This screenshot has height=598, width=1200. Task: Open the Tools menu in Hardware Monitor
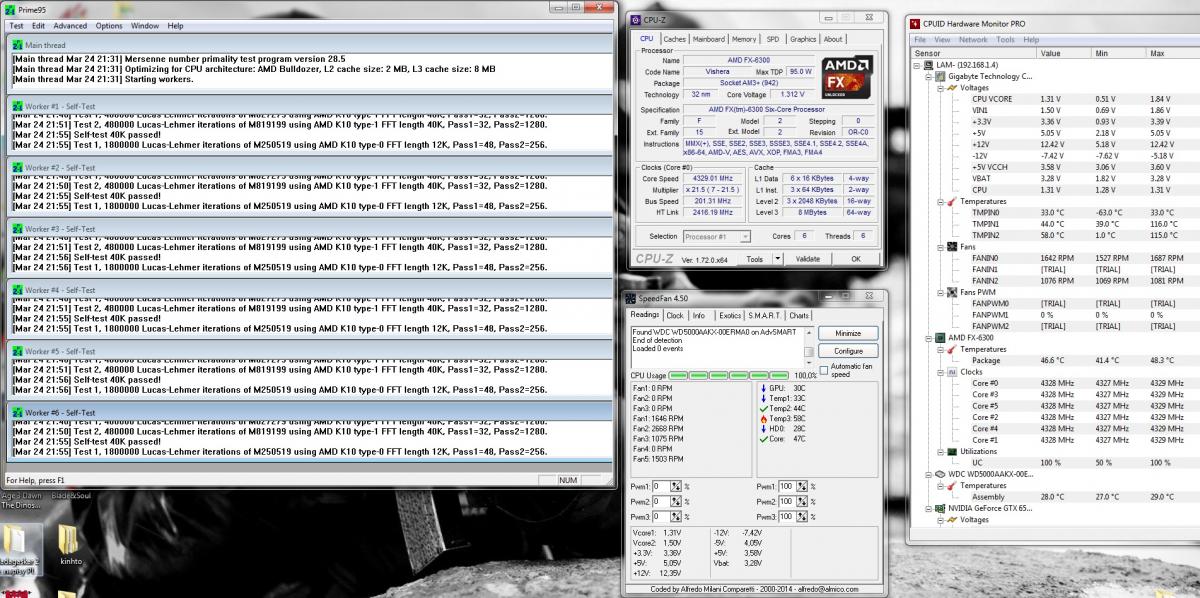tap(1004, 40)
